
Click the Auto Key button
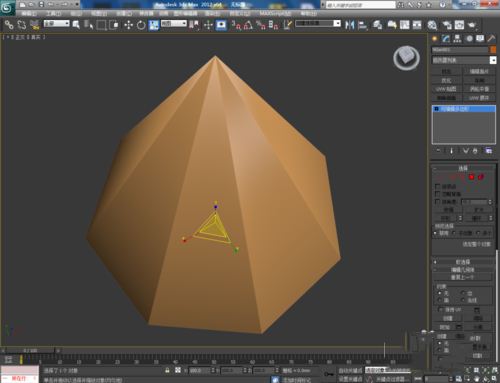(350, 370)
